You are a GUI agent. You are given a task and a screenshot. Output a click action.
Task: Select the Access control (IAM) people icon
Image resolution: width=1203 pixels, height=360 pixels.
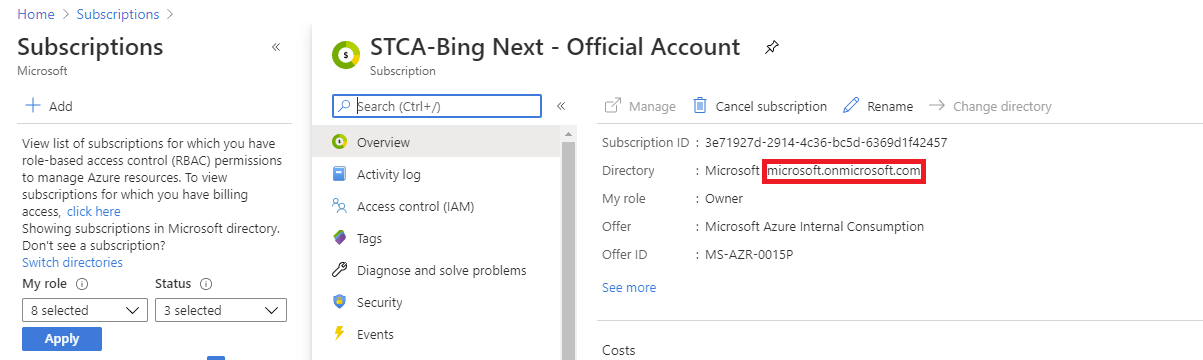(339, 206)
